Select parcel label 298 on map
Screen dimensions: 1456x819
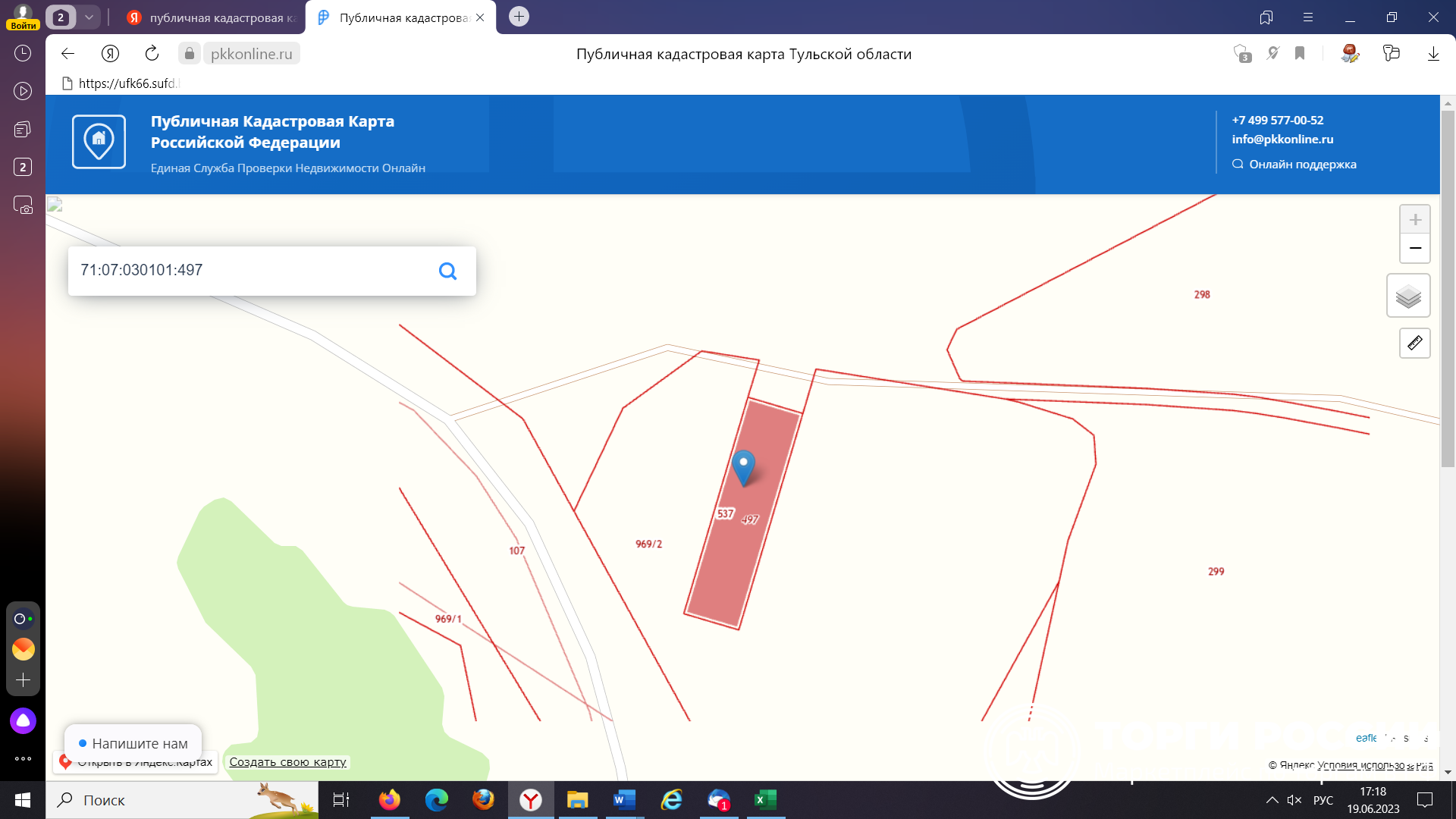(1202, 294)
